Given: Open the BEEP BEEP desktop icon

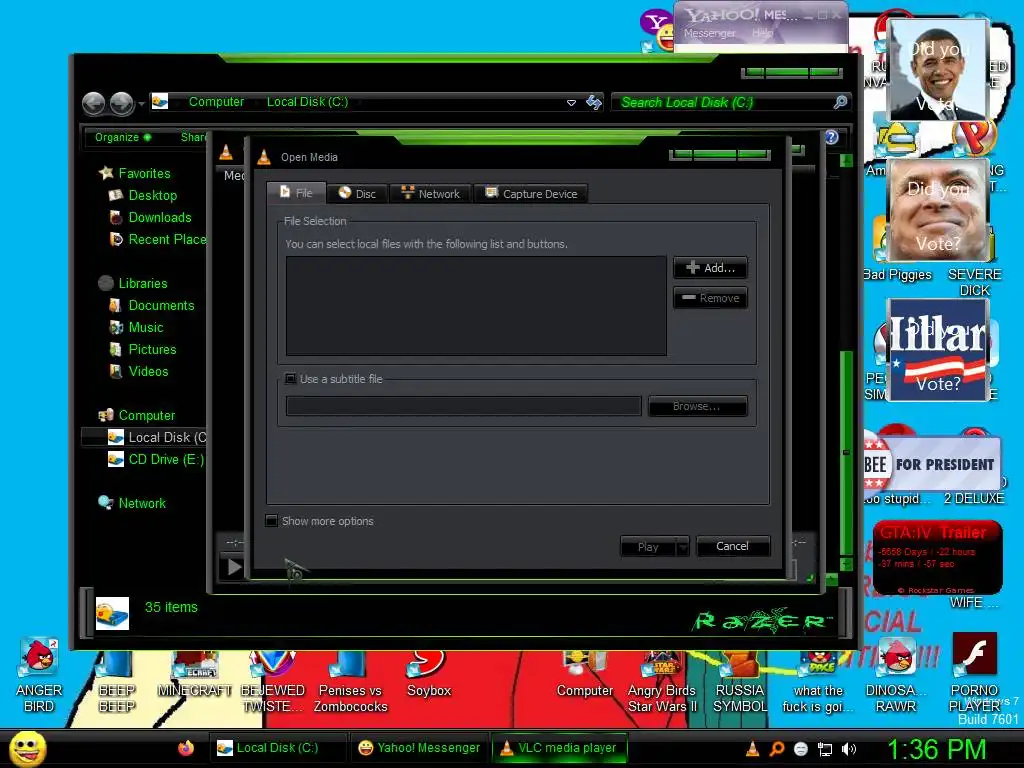Looking at the screenshot, I should (x=116, y=682).
